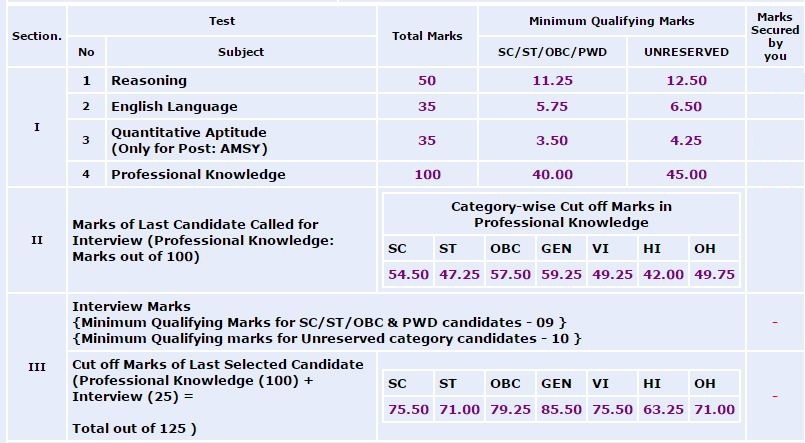Select the SC/ST/OBC/PWD column header

point(552,52)
